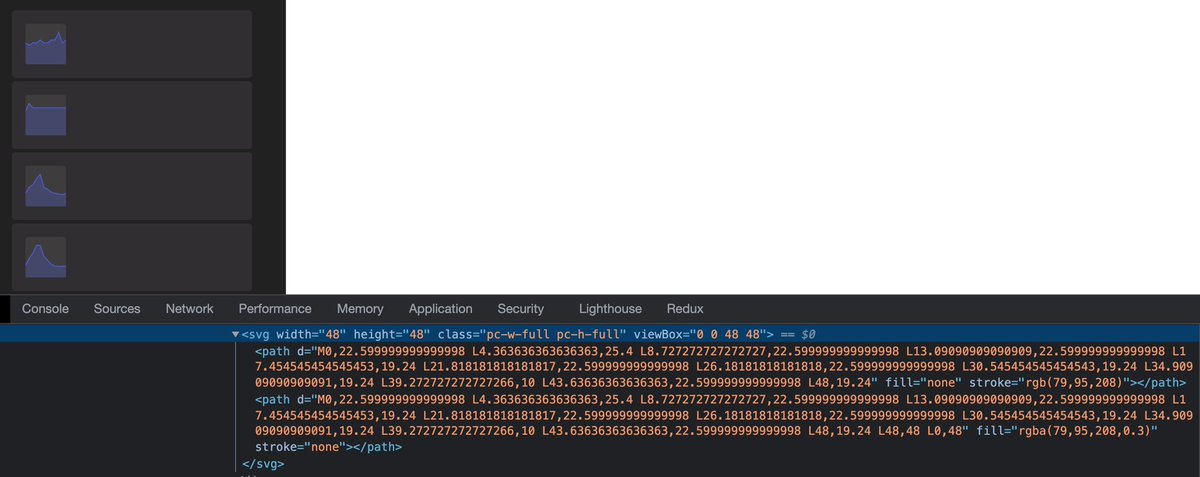Select the first path element with fill="none"

click(x=720, y=367)
